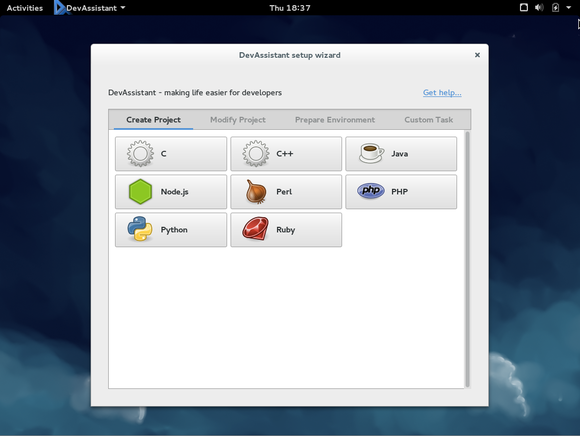The height and width of the screenshot is (436, 580).
Task: Click the blue oval PHP logo icon
Action: (x=371, y=191)
